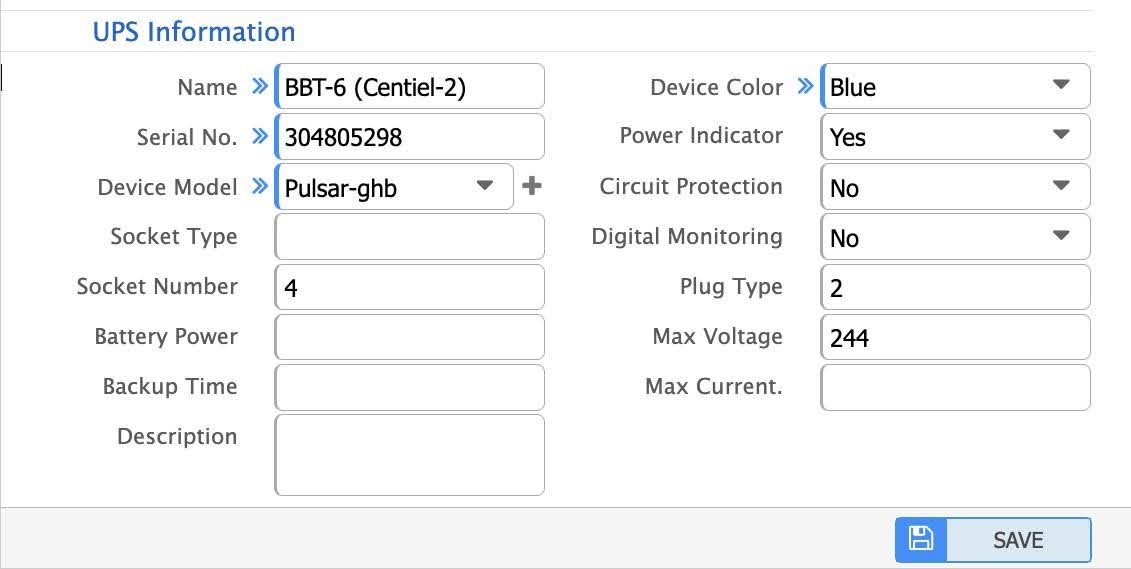Click the double-chevron icon beside Device Model

260,186
